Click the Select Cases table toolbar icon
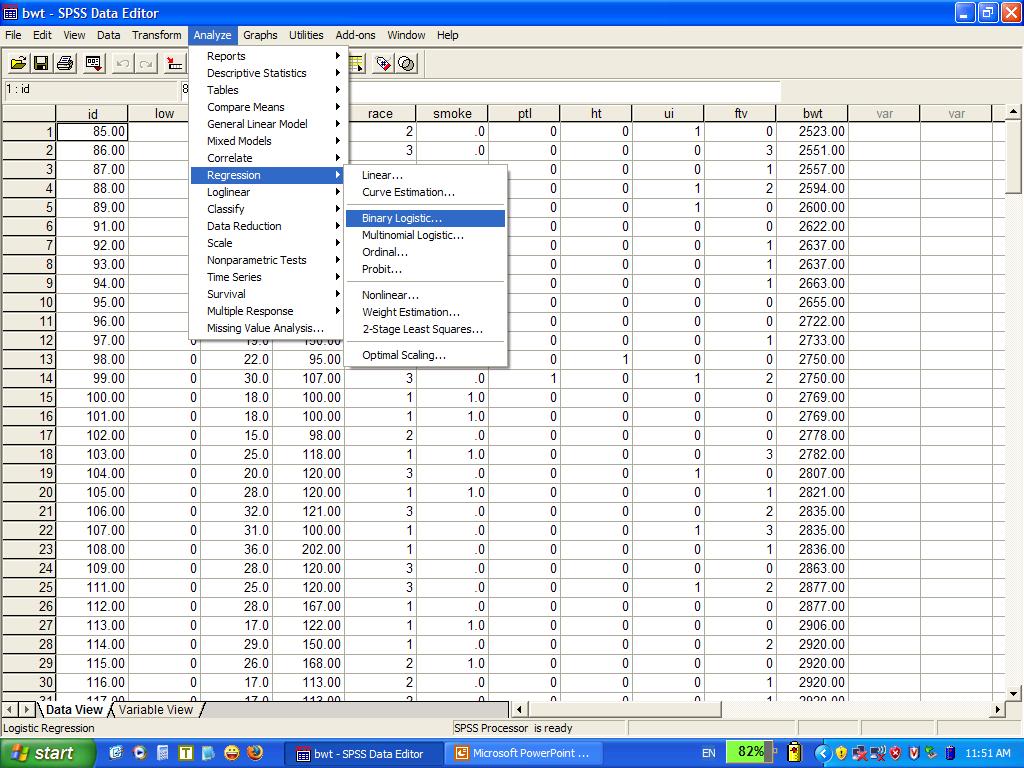Screen dimensions: 1024x768 point(357,63)
